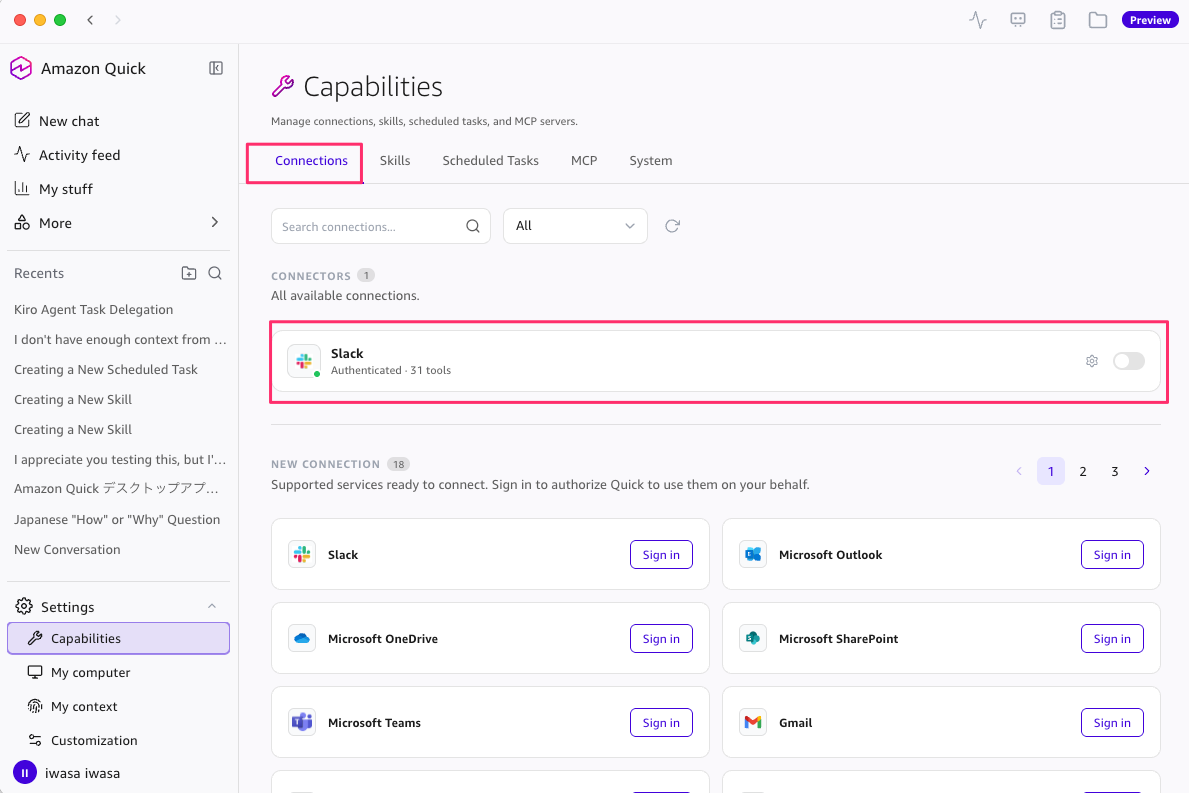Open "I don't have enough context" chat

click(x=118, y=340)
